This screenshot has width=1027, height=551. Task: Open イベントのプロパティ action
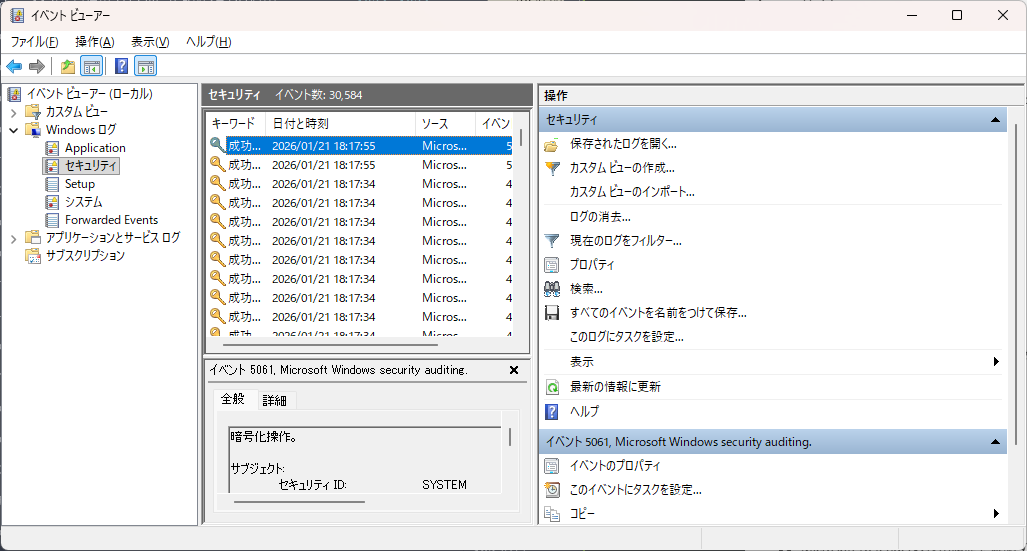(615, 466)
